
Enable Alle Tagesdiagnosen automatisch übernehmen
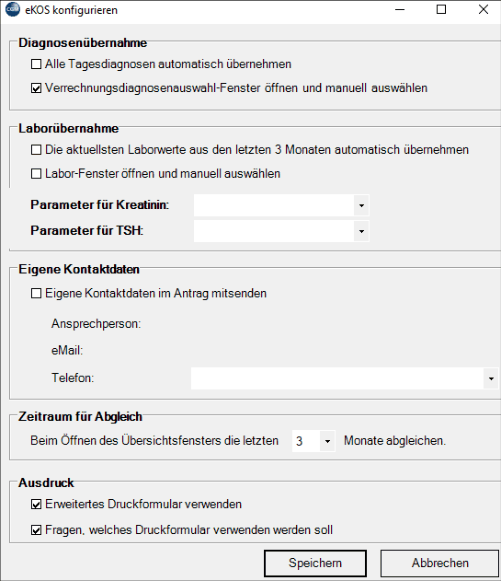tap(36, 64)
